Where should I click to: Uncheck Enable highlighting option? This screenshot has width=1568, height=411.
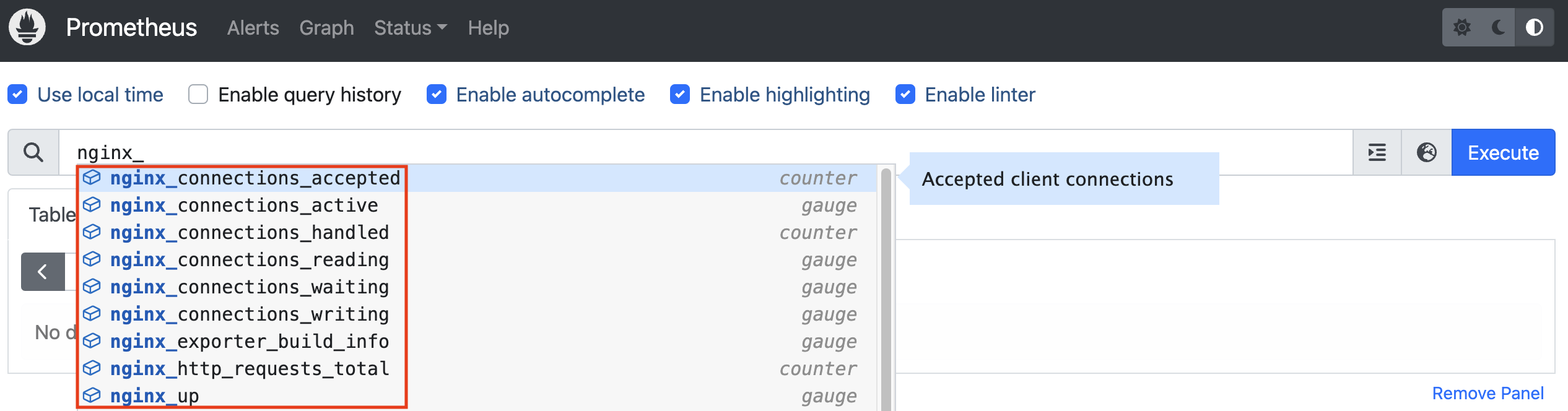pyautogui.click(x=680, y=95)
